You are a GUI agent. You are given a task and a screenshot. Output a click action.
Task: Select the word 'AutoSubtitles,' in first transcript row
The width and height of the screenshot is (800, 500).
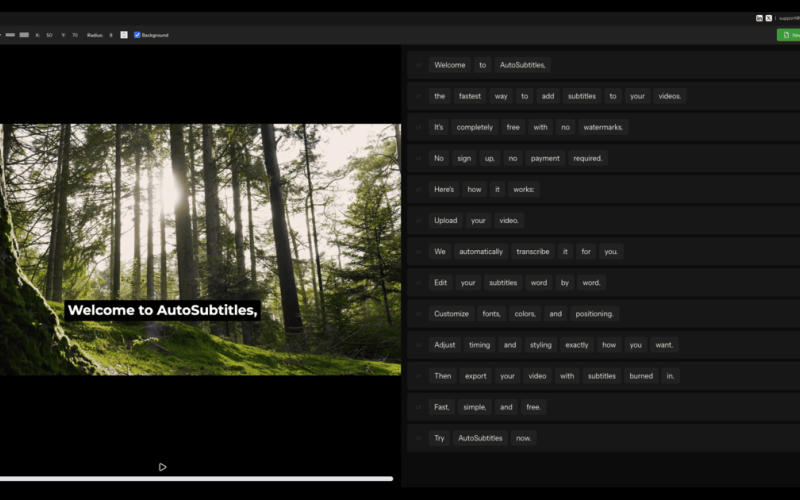[522, 65]
